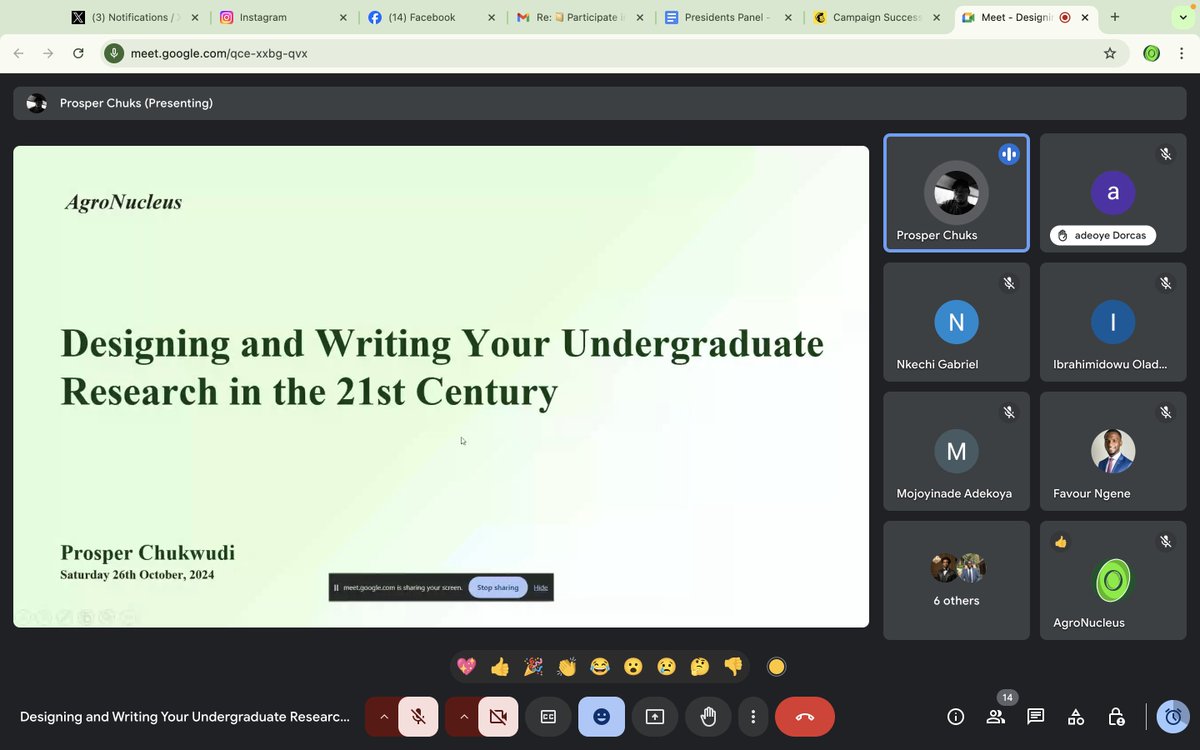Send the thumbs down reaction

[733, 667]
